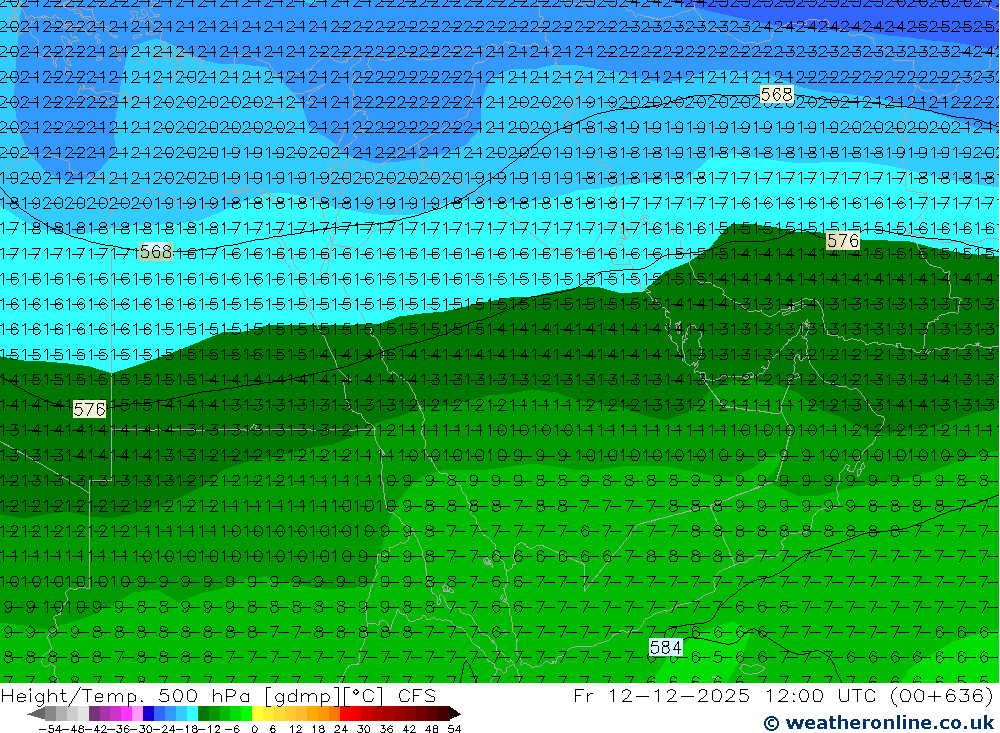Click the CFS model name label
This screenshot has width=1000, height=733.
click(417, 695)
